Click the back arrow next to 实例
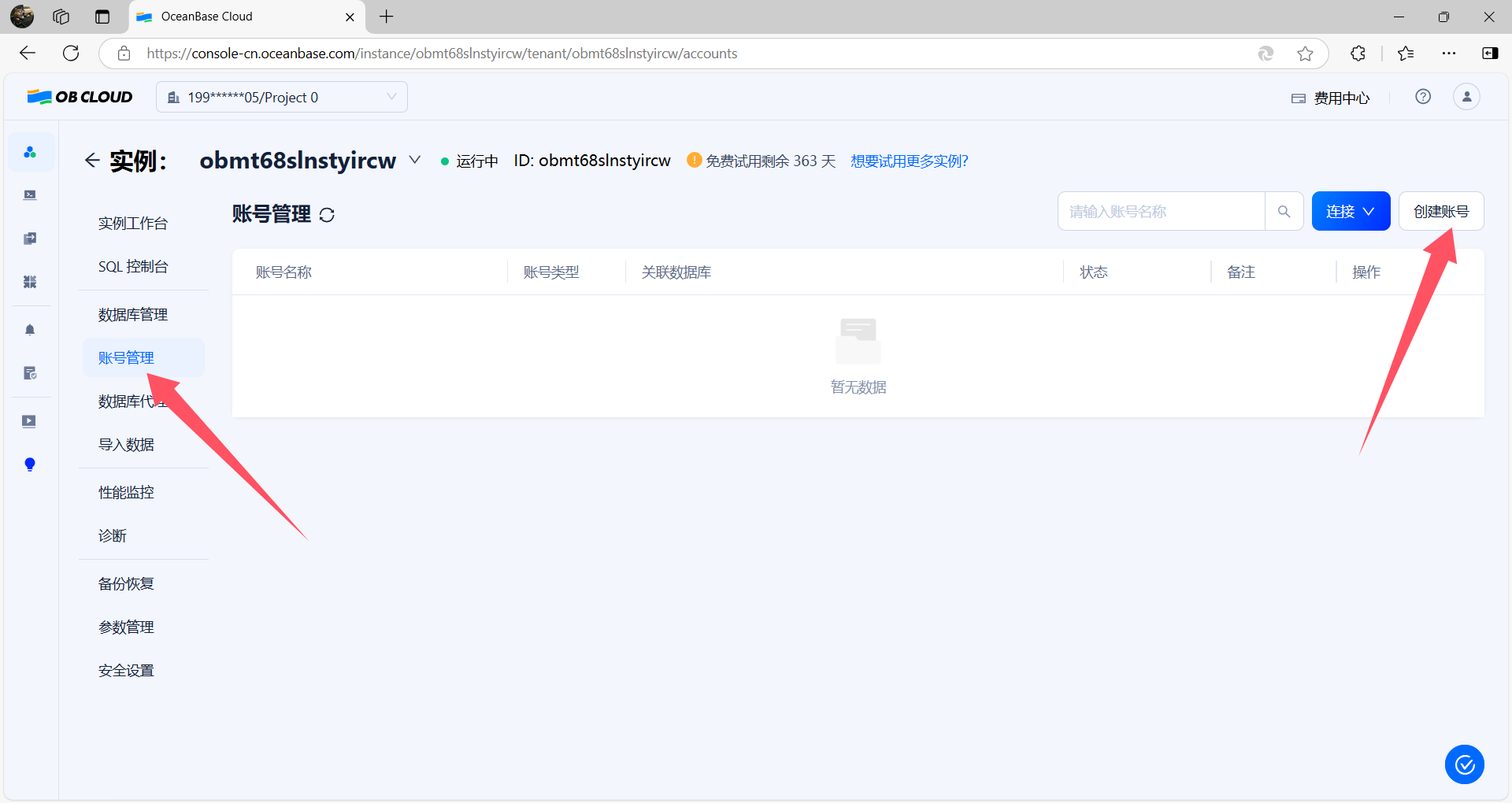Image resolution: width=1512 pixels, height=803 pixels. coord(92,161)
